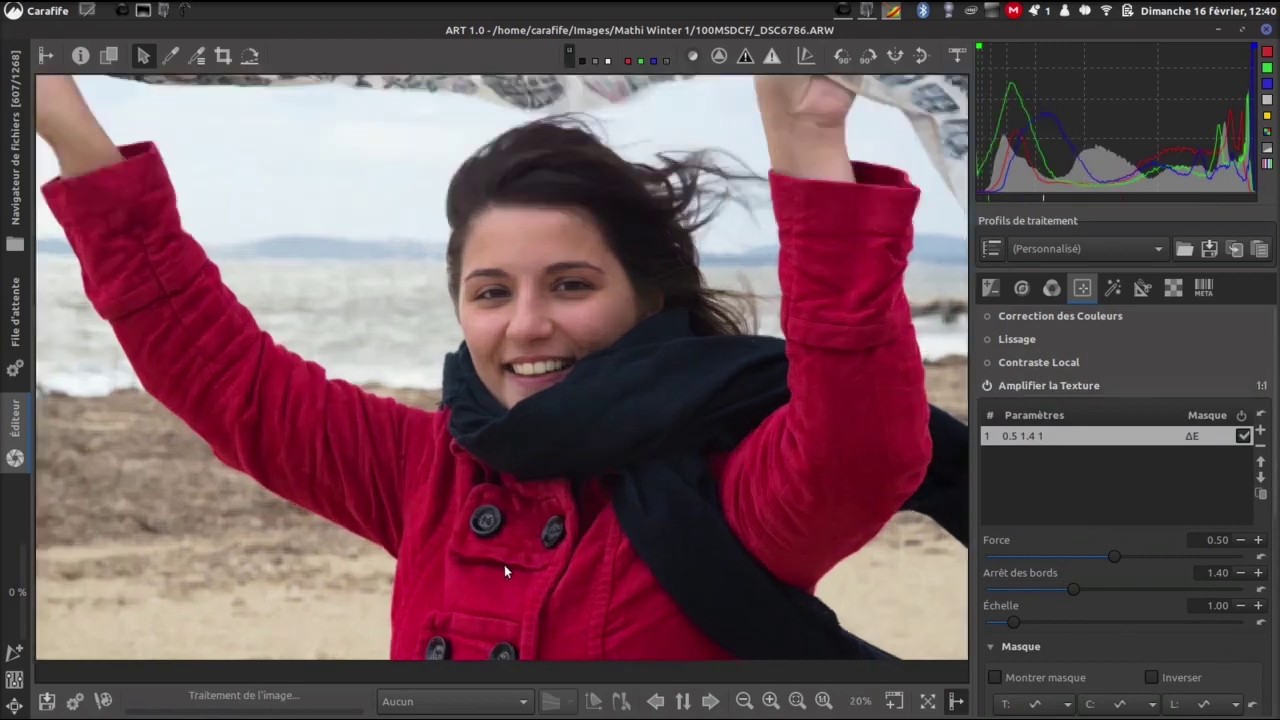The height and width of the screenshot is (720, 1280).
Task: Toggle Amplifier la Texture power button
Action: click(987, 386)
